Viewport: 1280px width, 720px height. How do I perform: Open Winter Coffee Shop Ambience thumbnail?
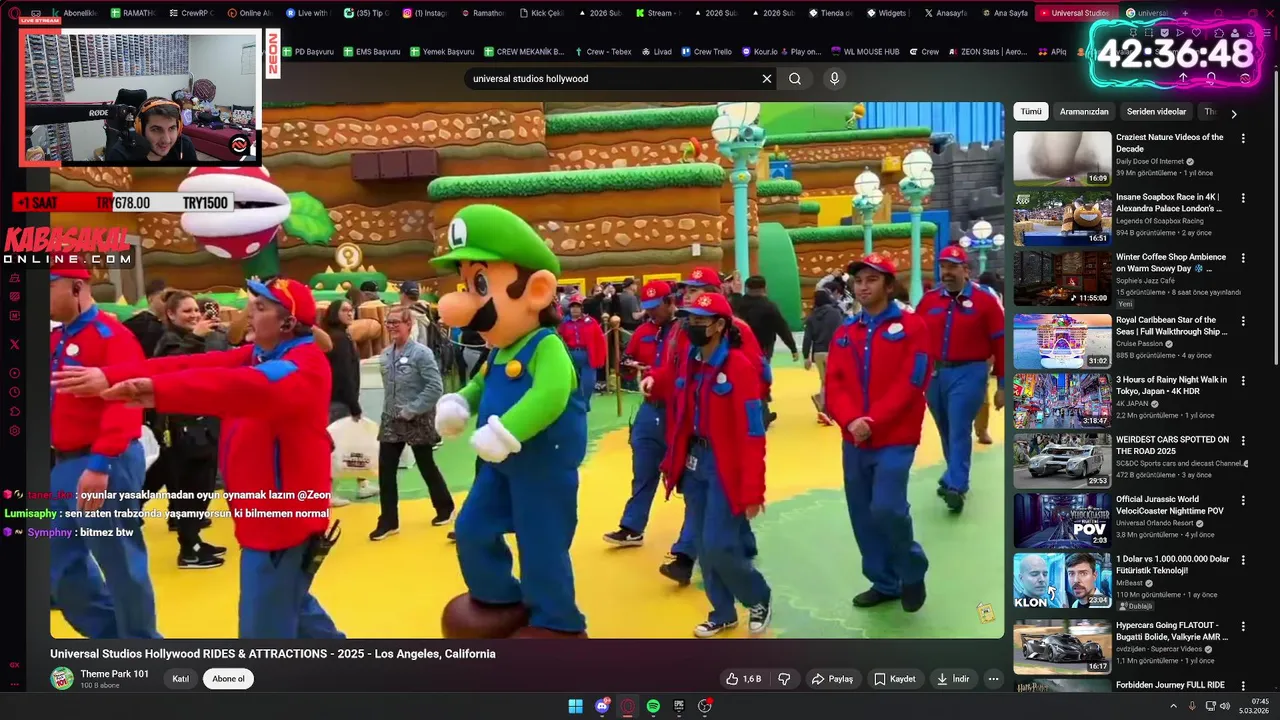point(1062,278)
